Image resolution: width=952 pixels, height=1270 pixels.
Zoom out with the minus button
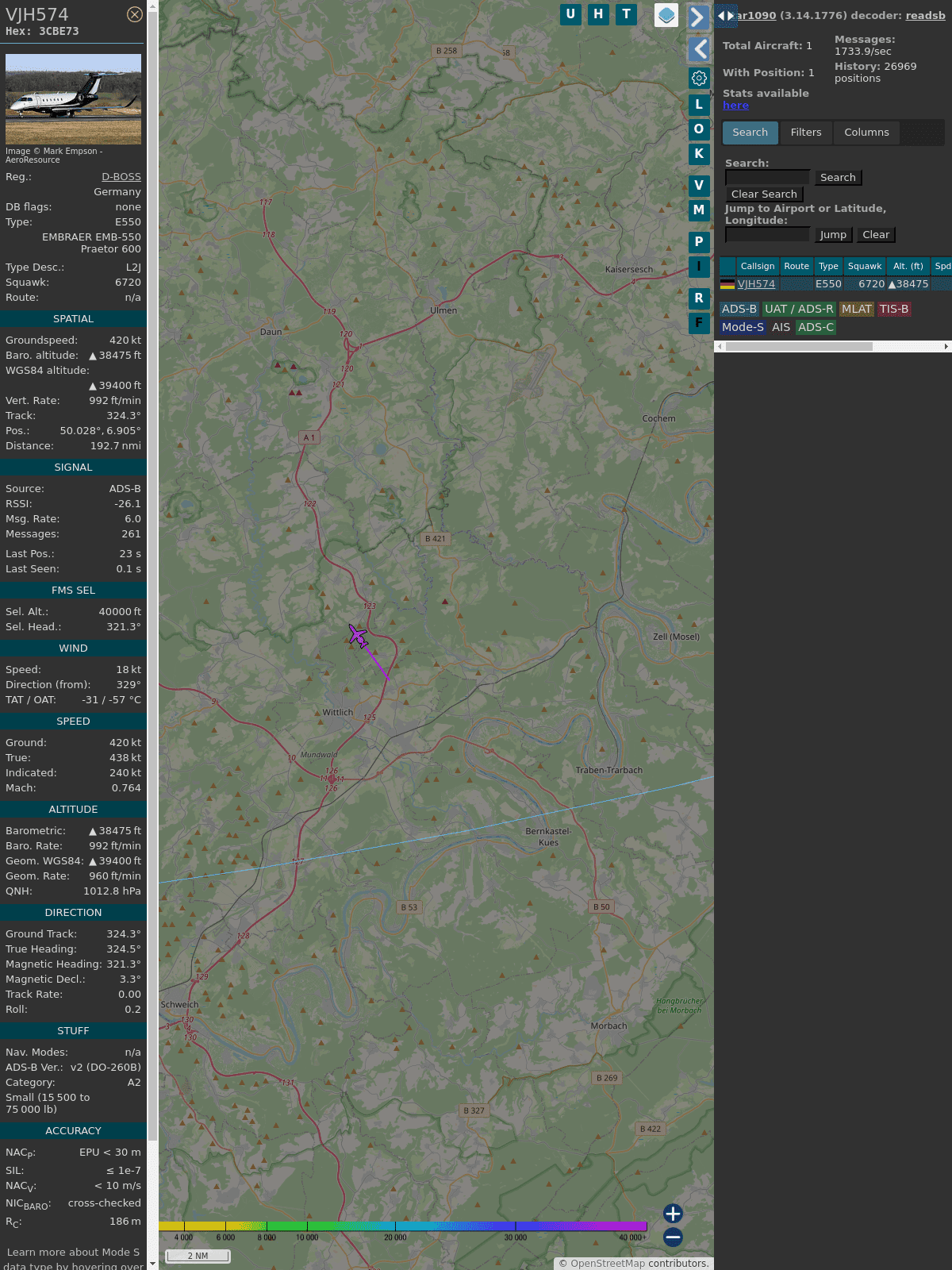click(x=673, y=1237)
